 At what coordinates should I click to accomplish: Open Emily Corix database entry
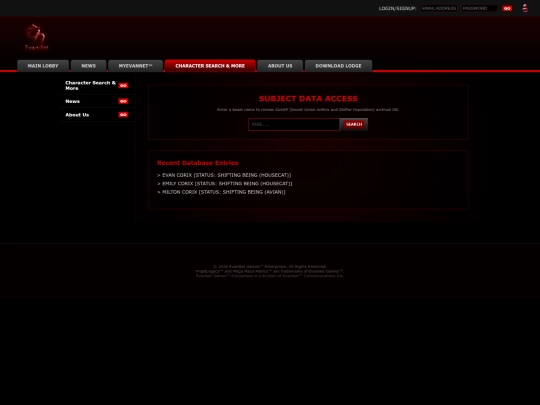(x=225, y=184)
